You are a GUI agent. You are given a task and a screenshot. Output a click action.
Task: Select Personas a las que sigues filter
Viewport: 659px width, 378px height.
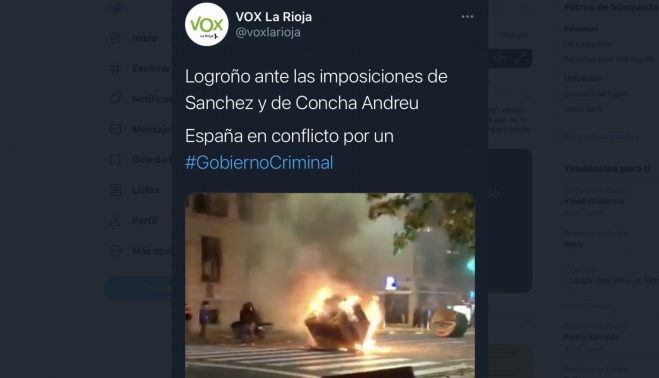point(608,59)
